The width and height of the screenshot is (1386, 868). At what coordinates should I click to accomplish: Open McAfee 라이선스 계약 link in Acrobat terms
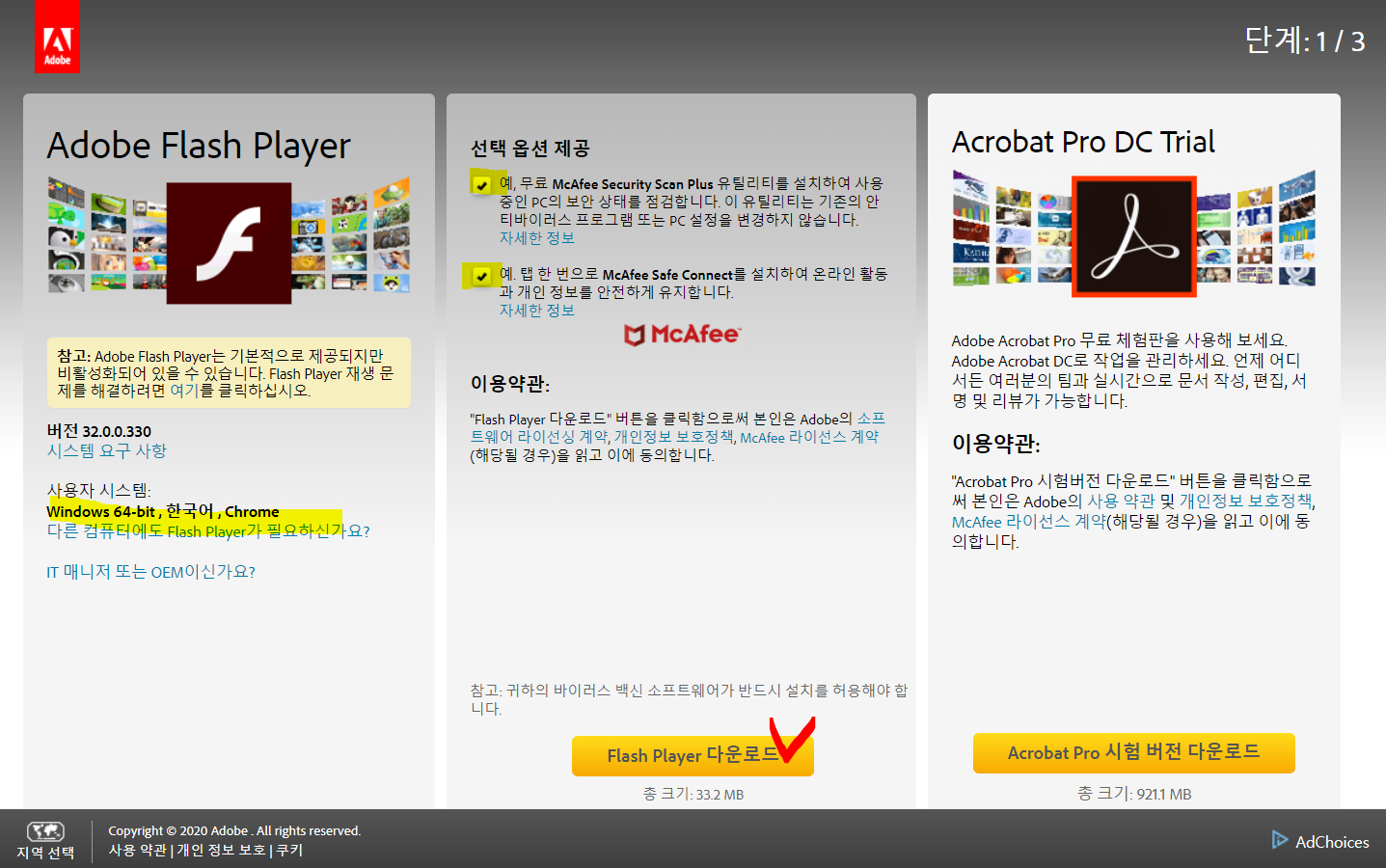point(1028,522)
